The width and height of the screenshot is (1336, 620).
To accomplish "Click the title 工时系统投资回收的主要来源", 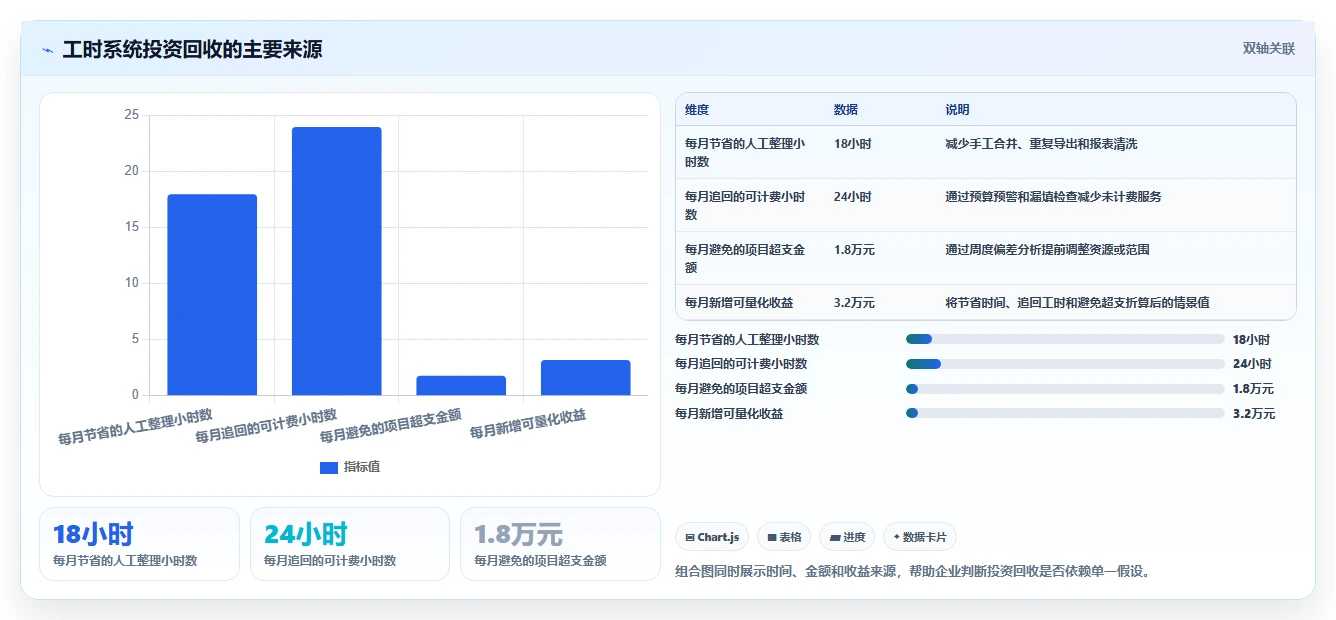I will point(192,50).
